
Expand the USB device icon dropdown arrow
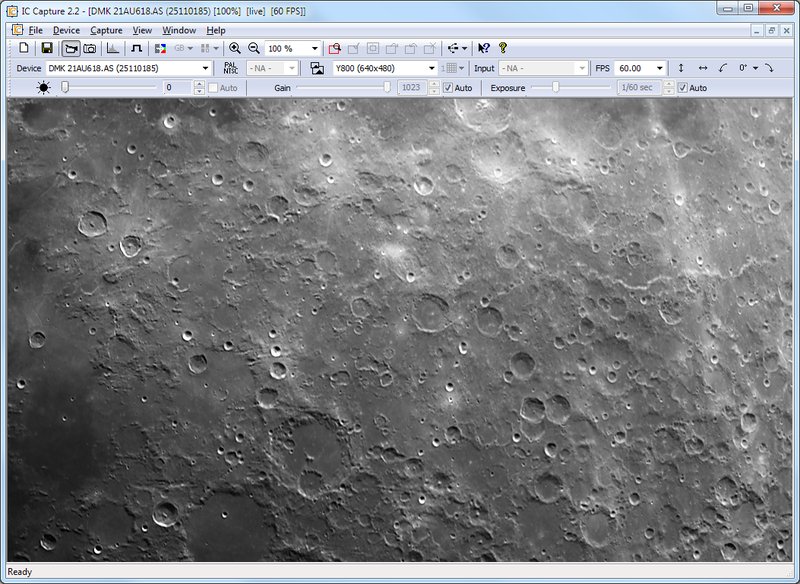pyautogui.click(x=464, y=48)
